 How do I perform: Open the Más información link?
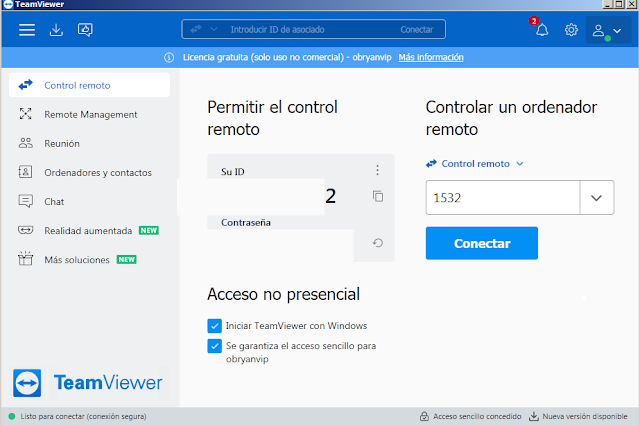(x=431, y=57)
